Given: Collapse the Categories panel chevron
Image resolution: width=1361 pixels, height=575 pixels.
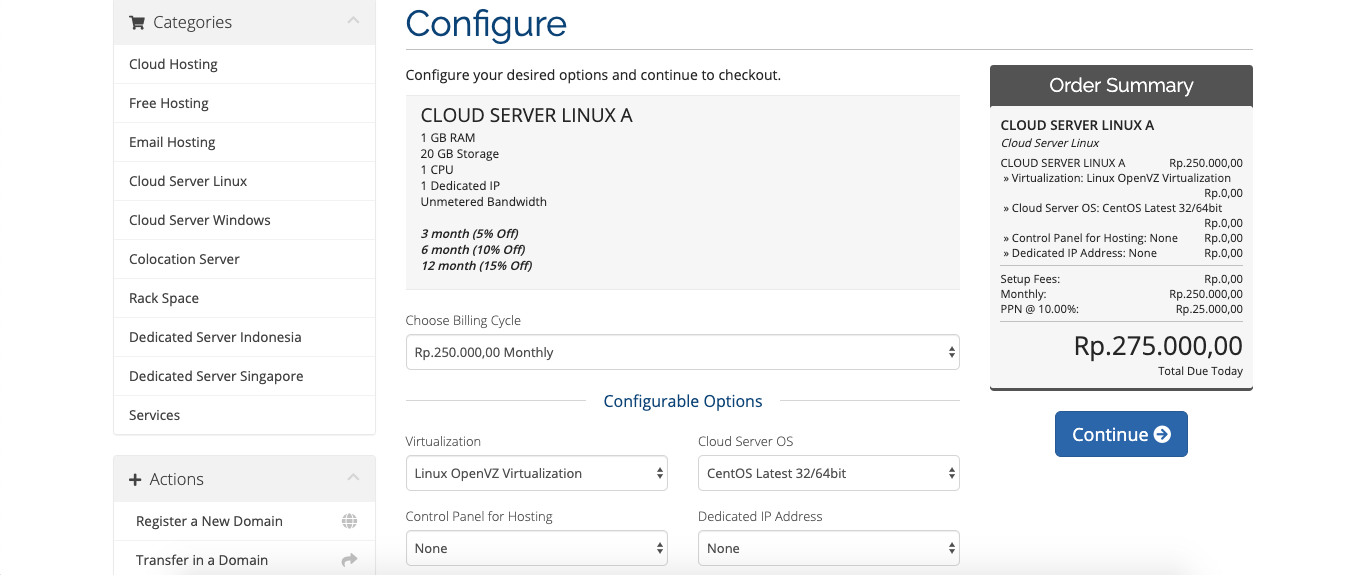Looking at the screenshot, I should [353, 21].
